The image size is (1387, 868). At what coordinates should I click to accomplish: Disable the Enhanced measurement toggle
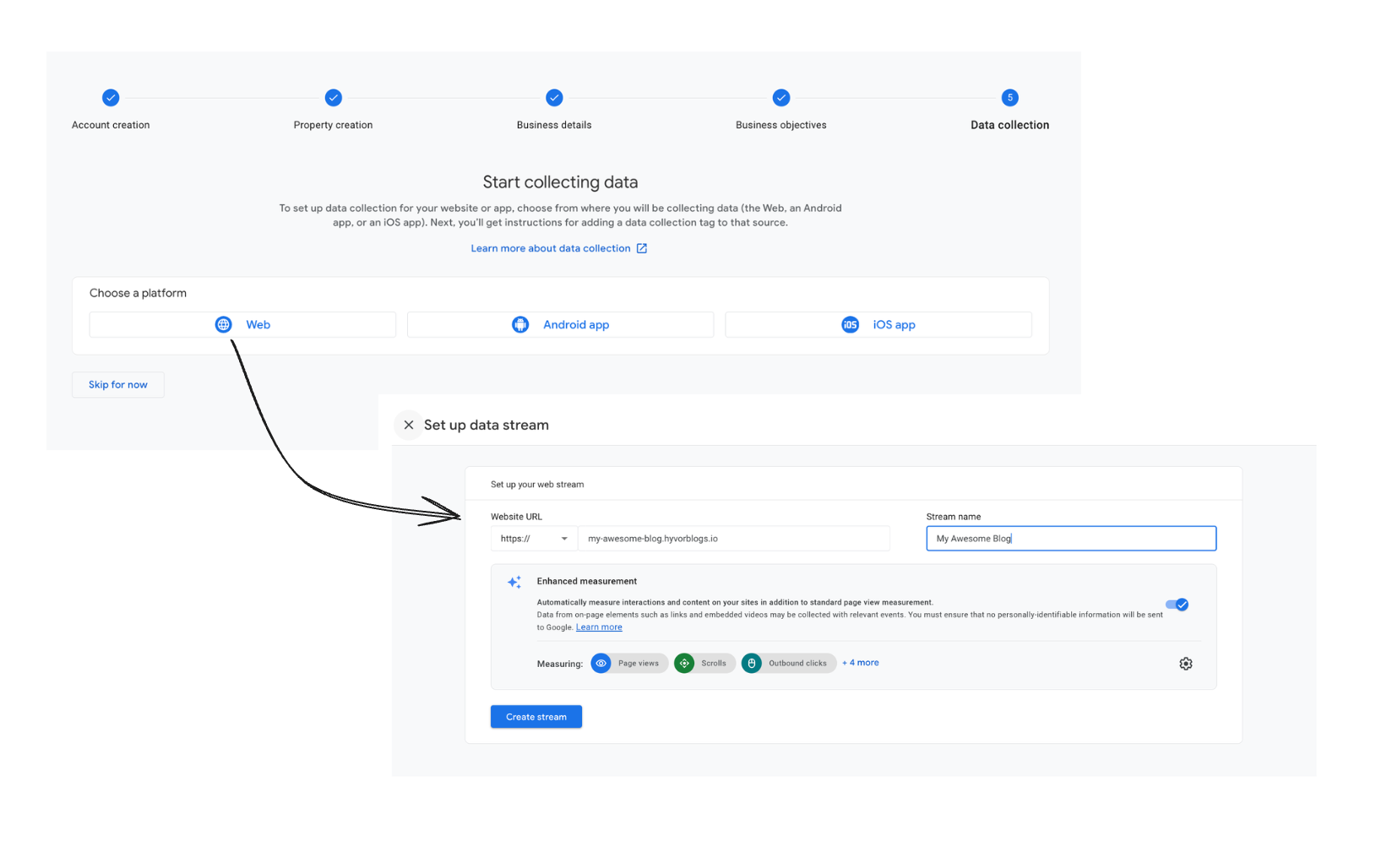1177,604
